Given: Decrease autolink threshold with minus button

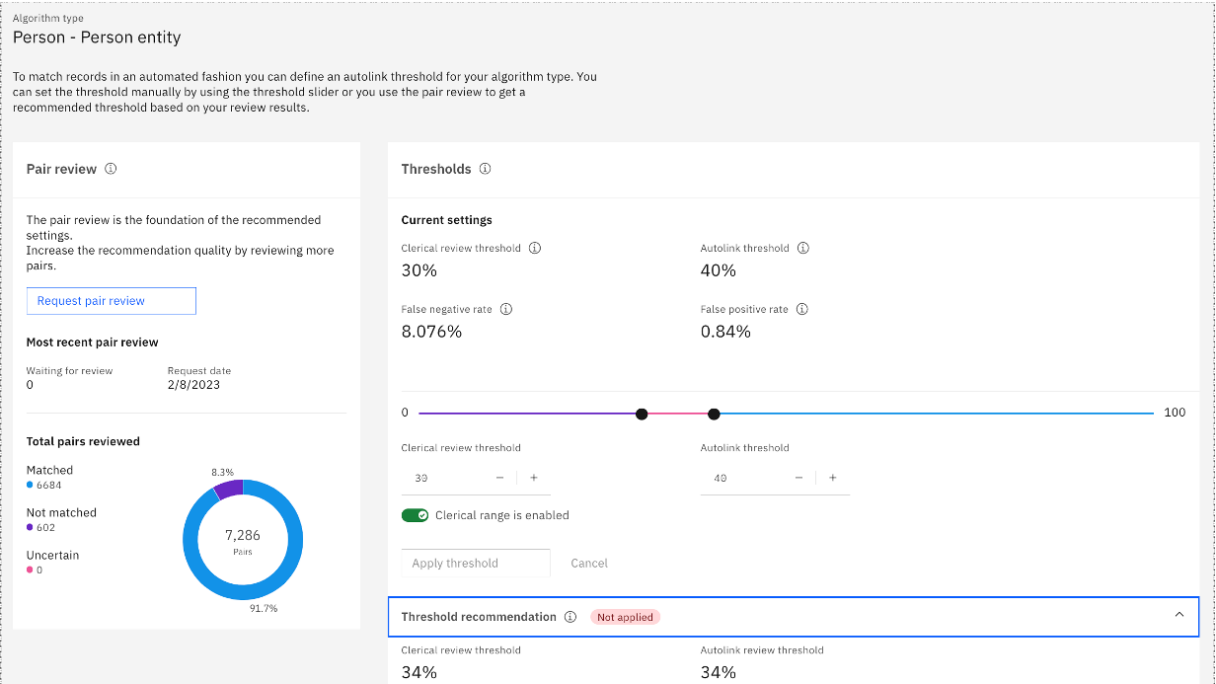Looking at the screenshot, I should [799, 478].
